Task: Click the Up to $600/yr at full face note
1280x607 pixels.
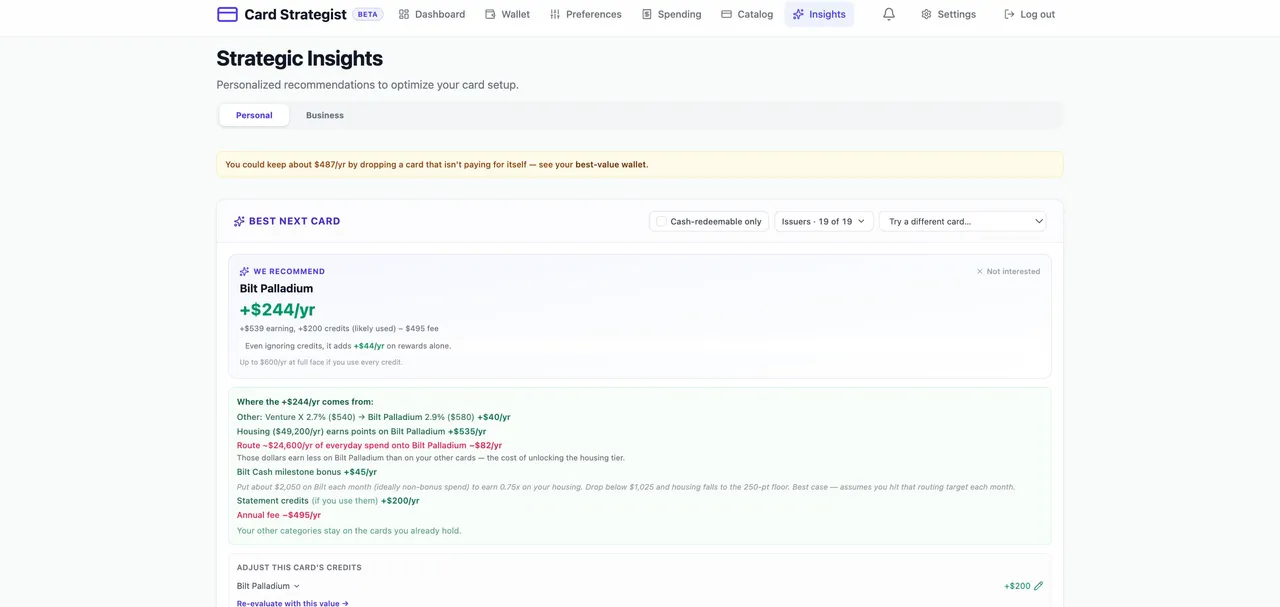Action: tap(321, 362)
